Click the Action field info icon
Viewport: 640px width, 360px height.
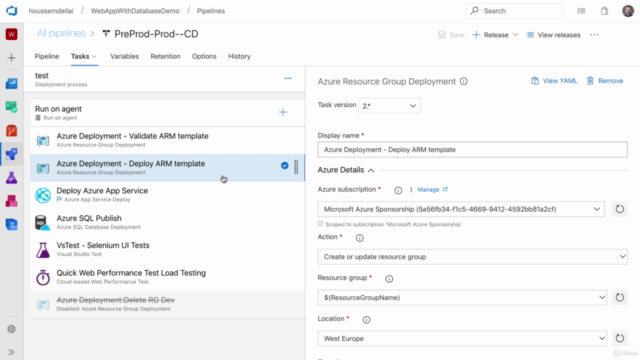360,238
